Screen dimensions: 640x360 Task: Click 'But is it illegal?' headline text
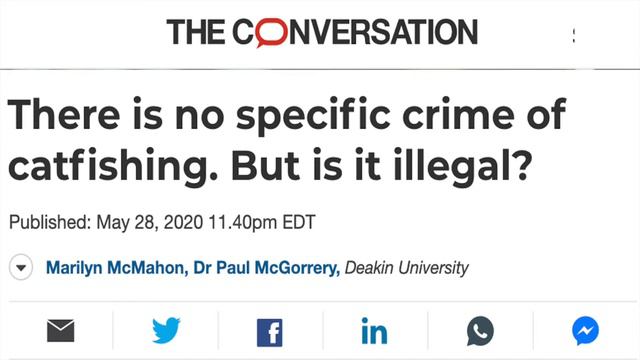(x=382, y=165)
